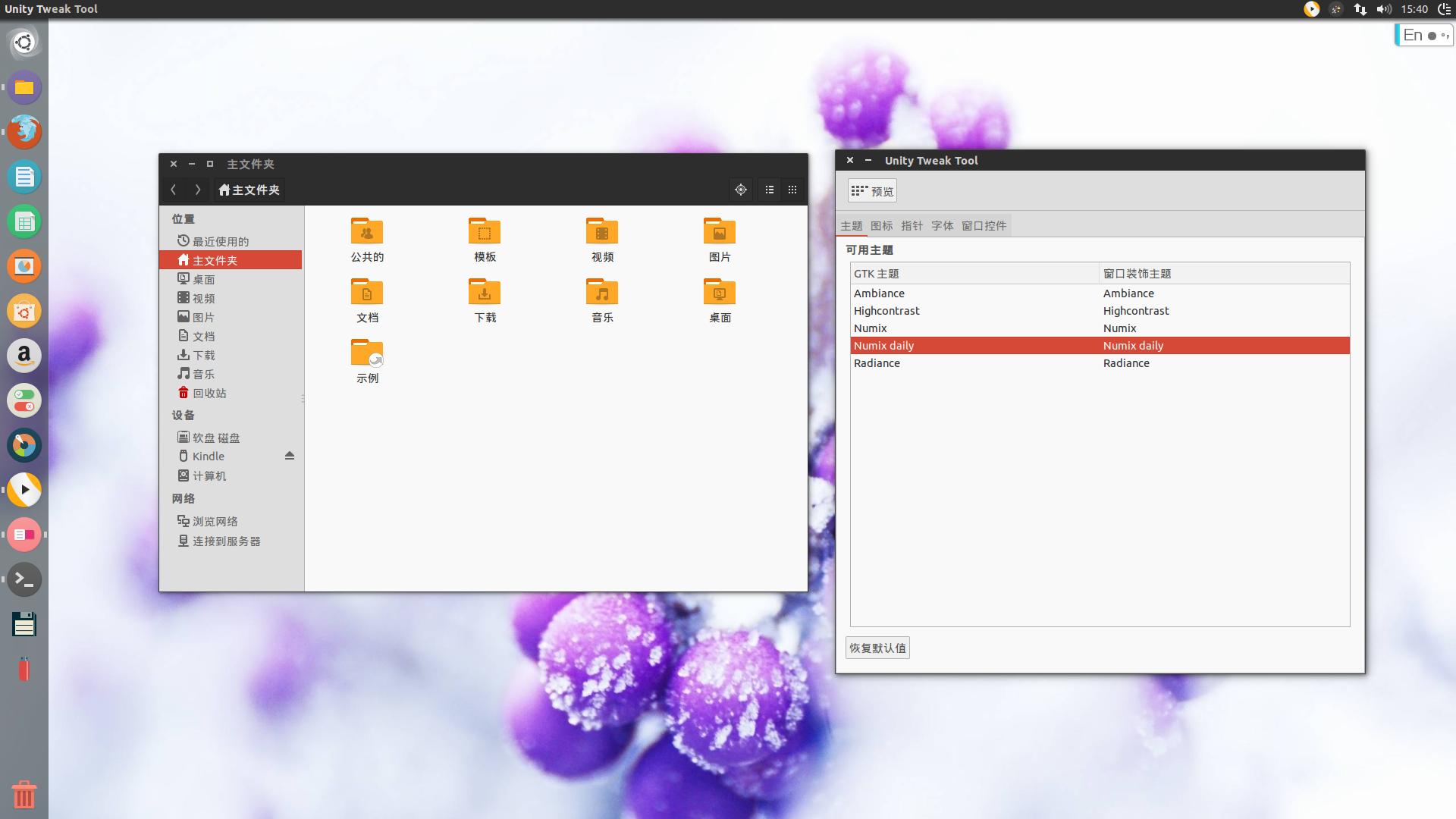This screenshot has width=1456, height=819.
Task: Launch Files from the Unity launcher
Action: [24, 87]
